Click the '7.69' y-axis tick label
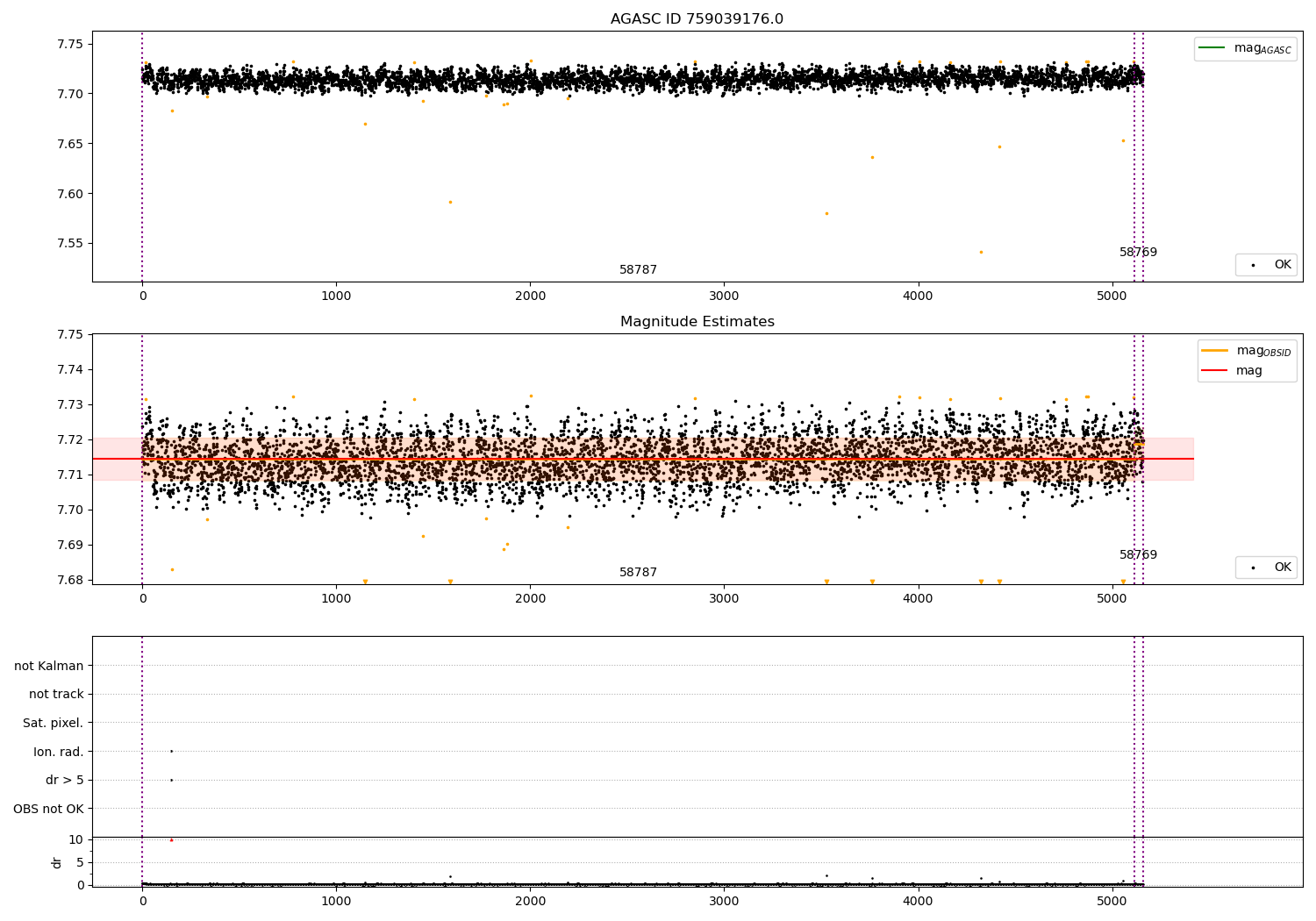 70,545
